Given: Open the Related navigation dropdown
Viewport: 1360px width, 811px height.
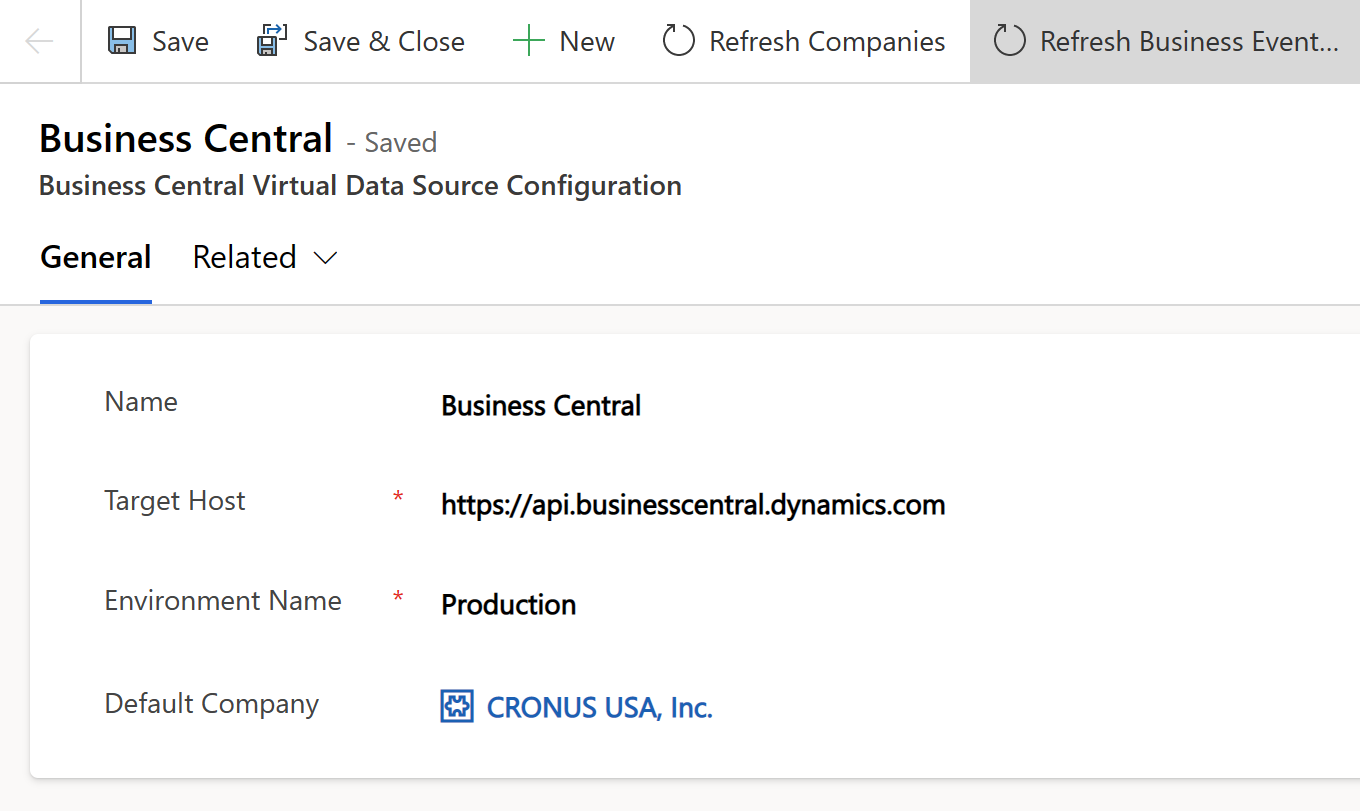Looking at the screenshot, I should 265,258.
